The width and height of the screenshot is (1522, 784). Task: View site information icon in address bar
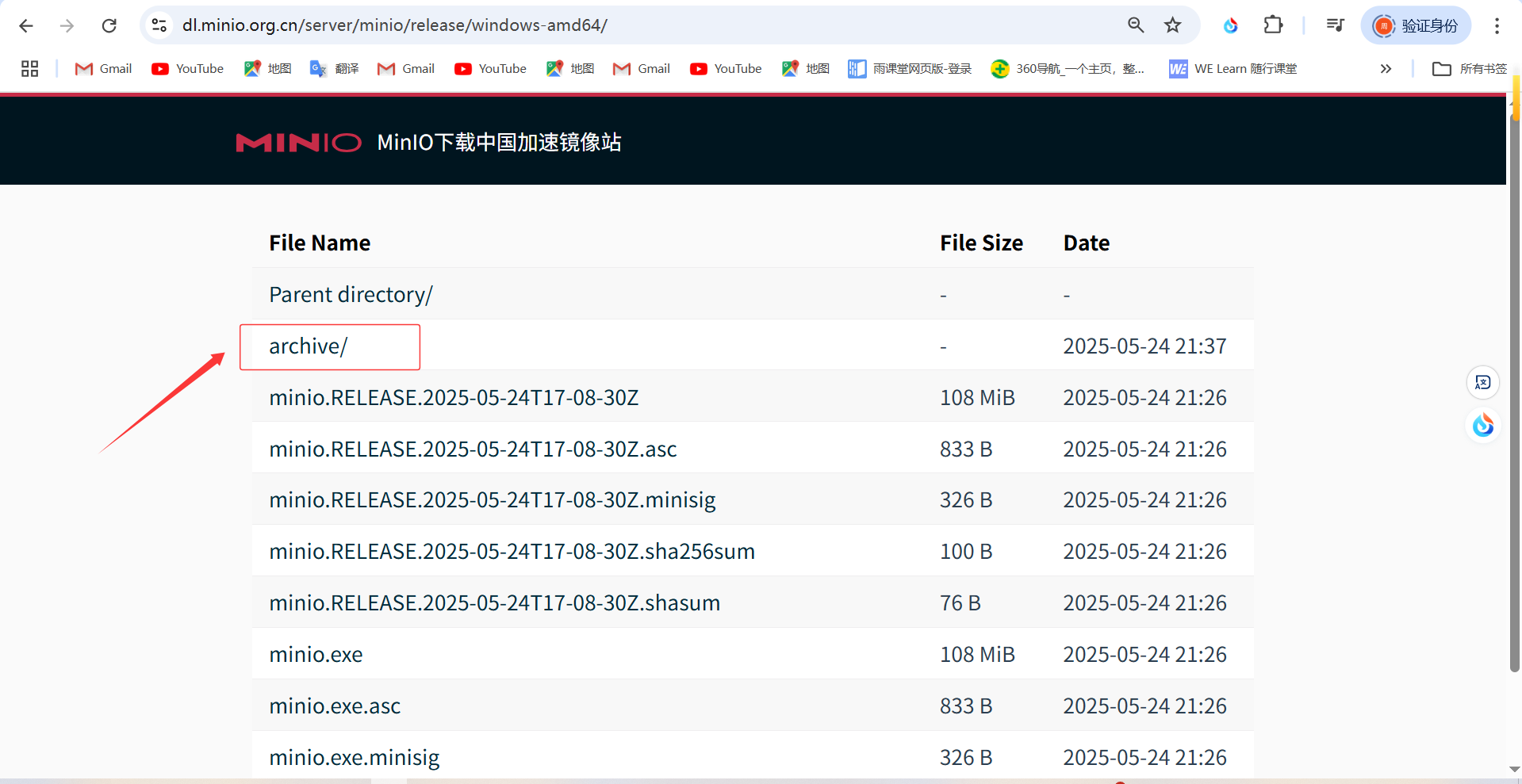pyautogui.click(x=159, y=25)
